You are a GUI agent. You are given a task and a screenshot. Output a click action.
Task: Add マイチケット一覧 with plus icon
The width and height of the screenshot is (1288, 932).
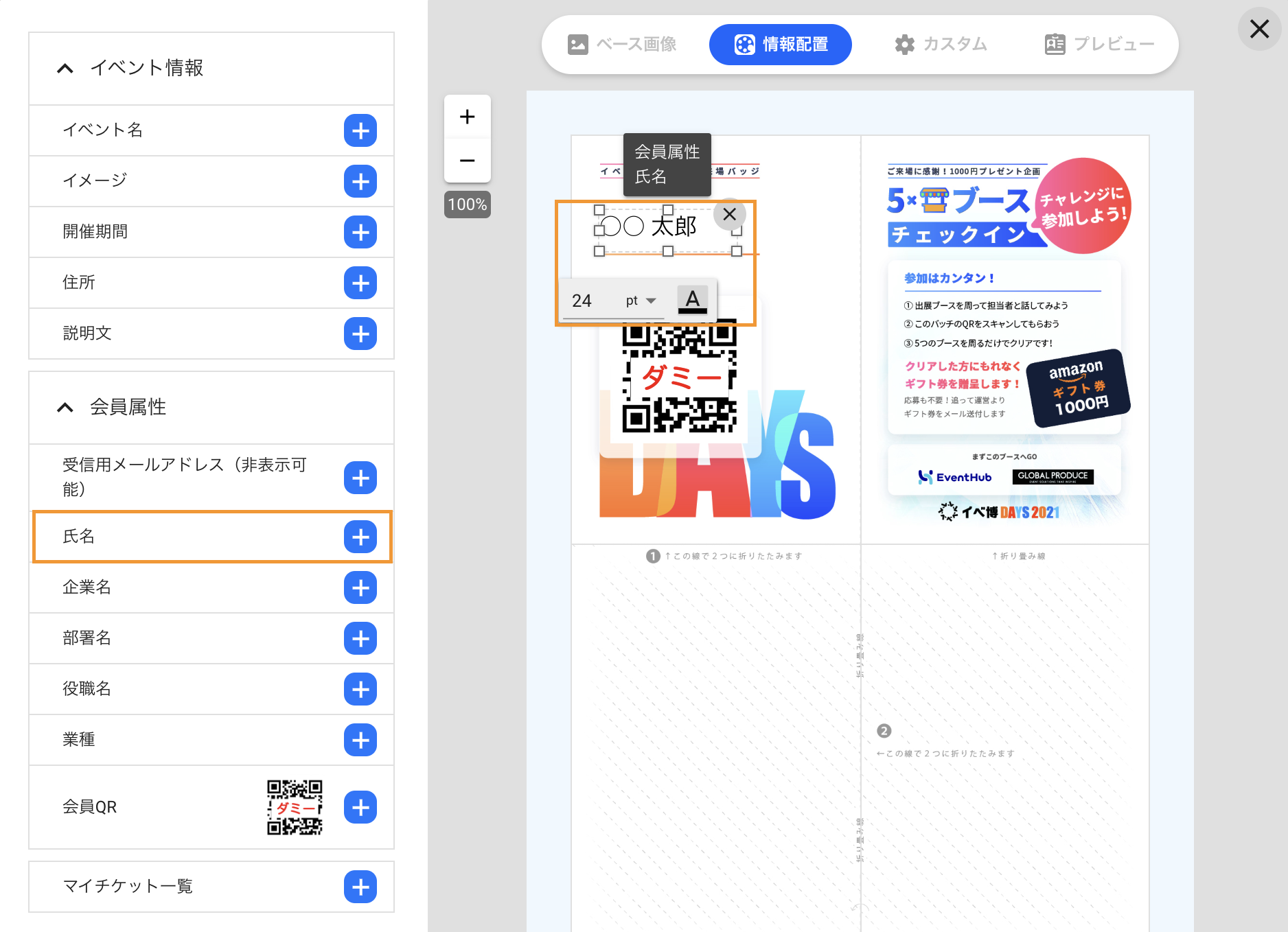pyautogui.click(x=360, y=887)
